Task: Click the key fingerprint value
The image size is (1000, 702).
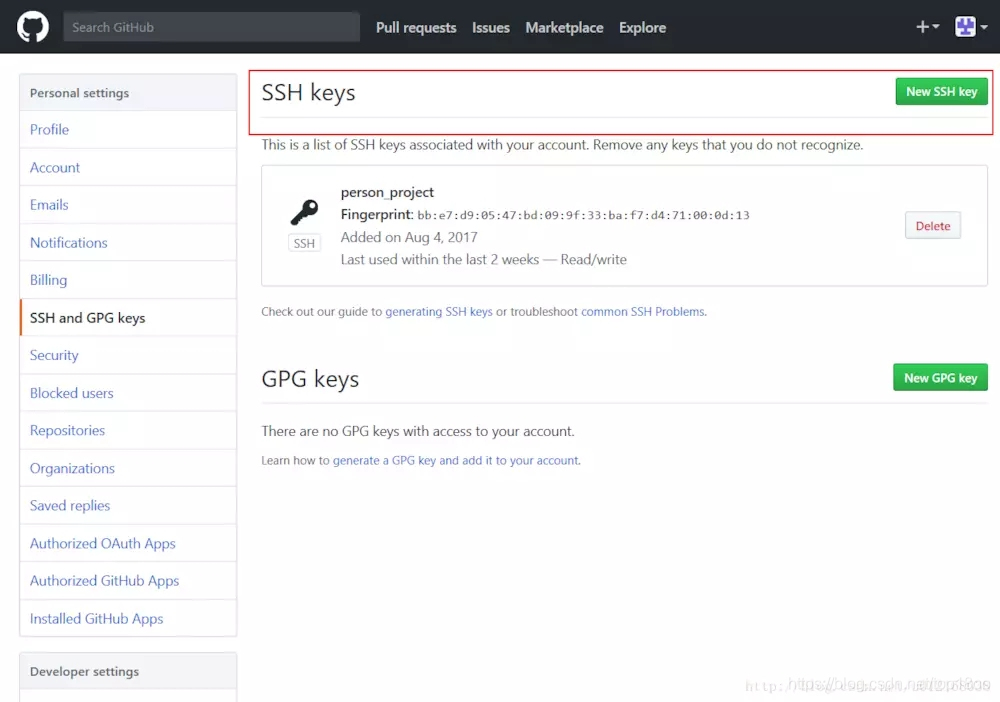Action: (x=584, y=216)
